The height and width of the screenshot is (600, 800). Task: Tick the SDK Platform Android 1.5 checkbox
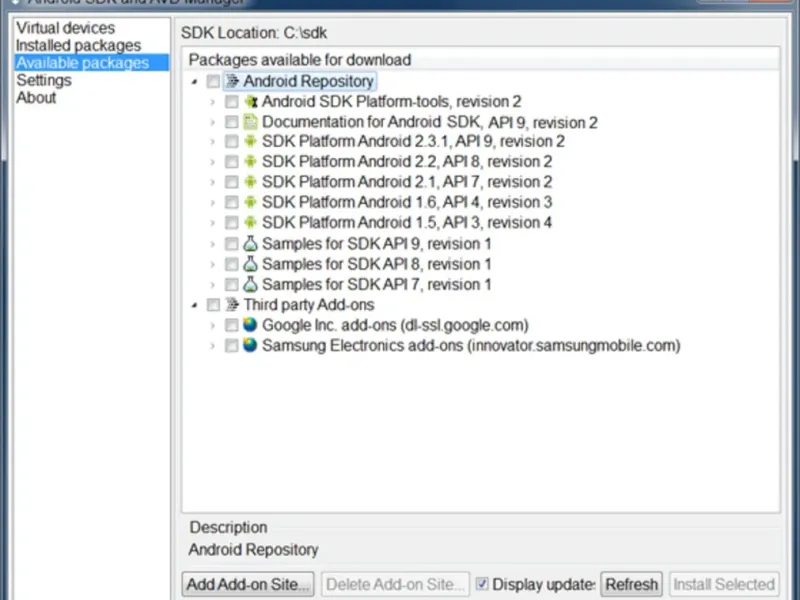coord(232,223)
